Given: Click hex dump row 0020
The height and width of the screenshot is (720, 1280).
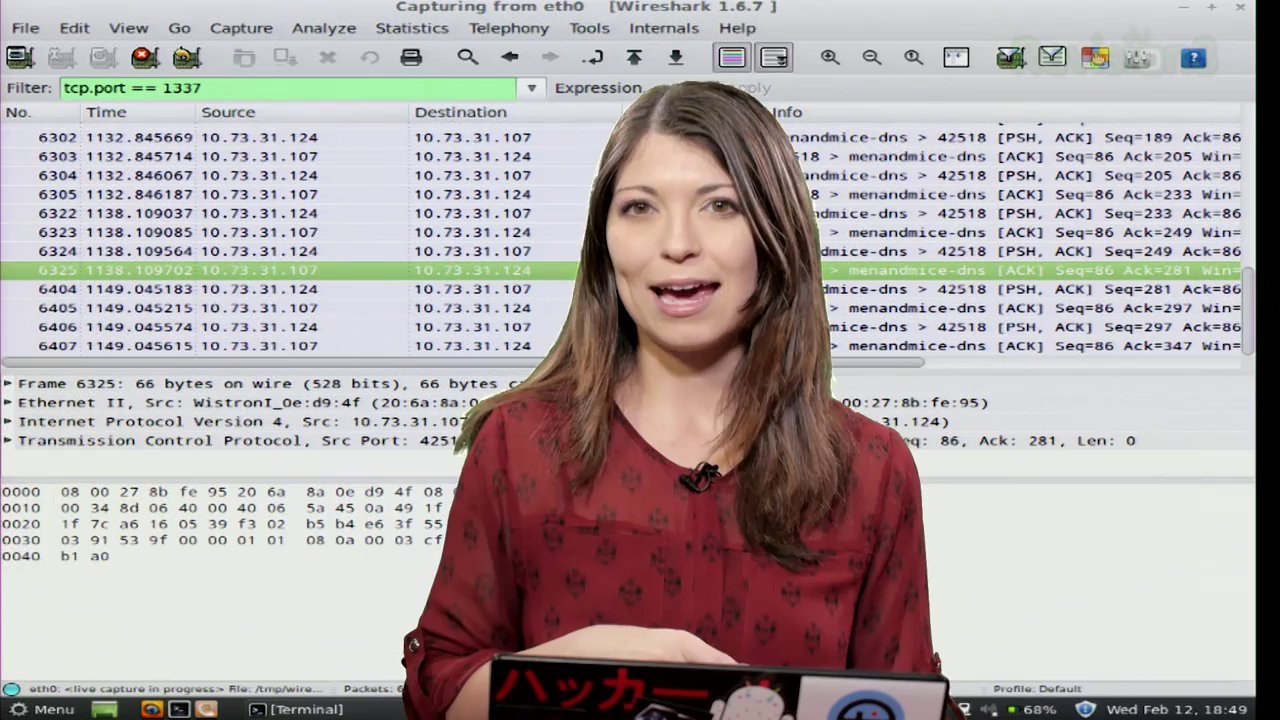Looking at the screenshot, I should (x=222, y=524).
